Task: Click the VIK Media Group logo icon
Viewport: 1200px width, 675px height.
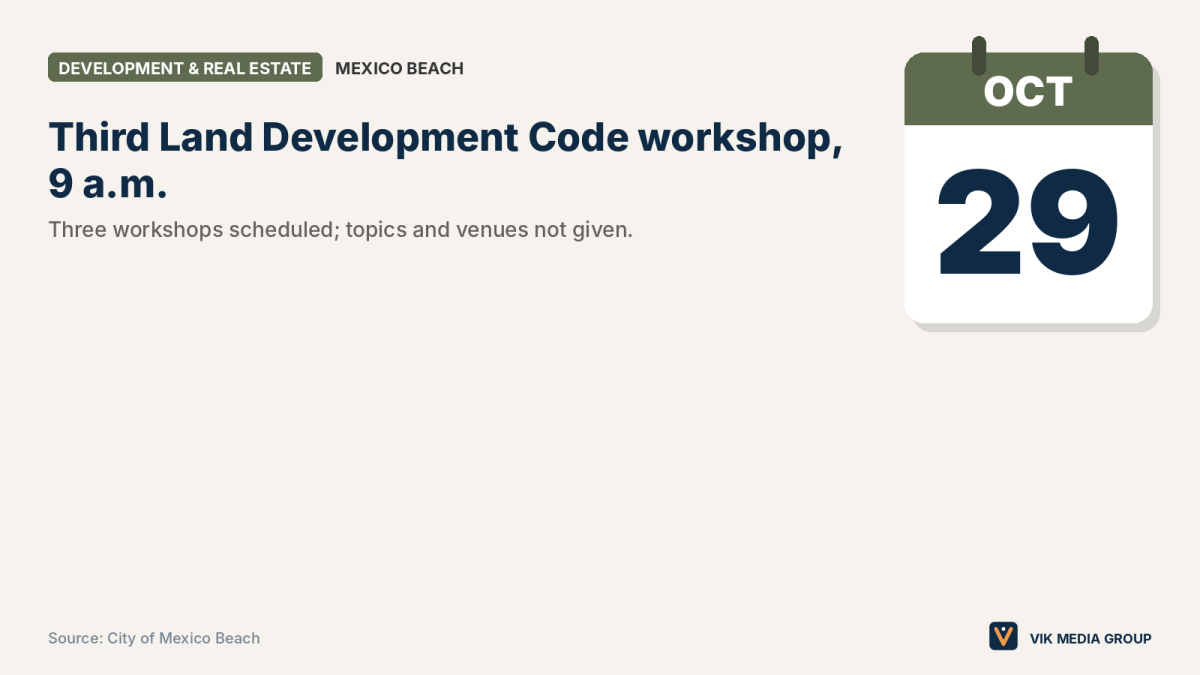Action: point(1003,637)
